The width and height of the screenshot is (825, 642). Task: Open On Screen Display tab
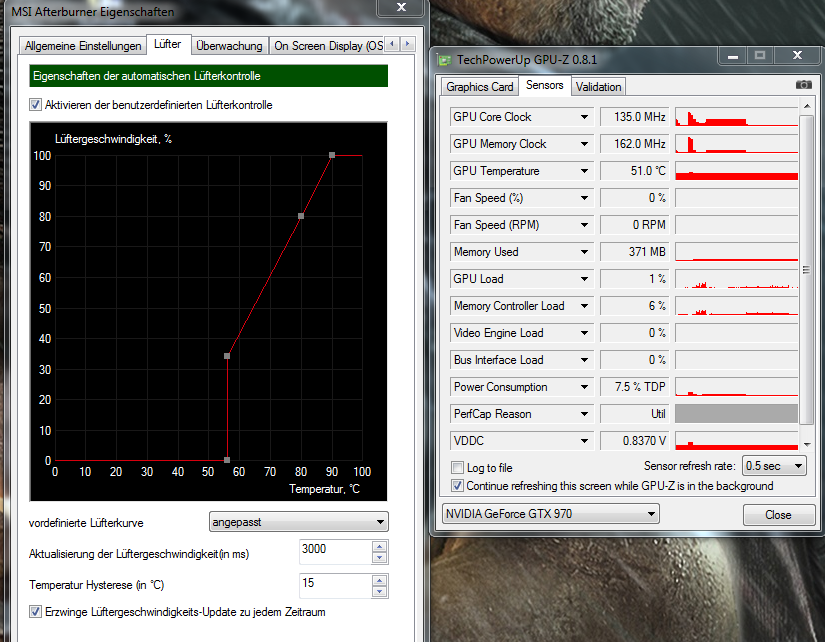[x=328, y=46]
